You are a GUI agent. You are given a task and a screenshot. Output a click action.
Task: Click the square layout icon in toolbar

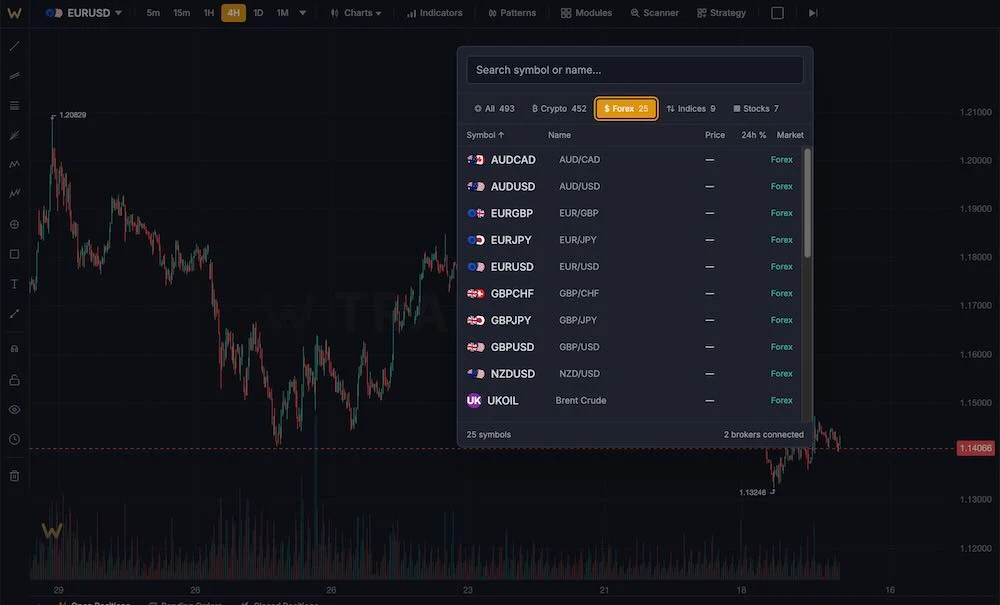pos(777,13)
